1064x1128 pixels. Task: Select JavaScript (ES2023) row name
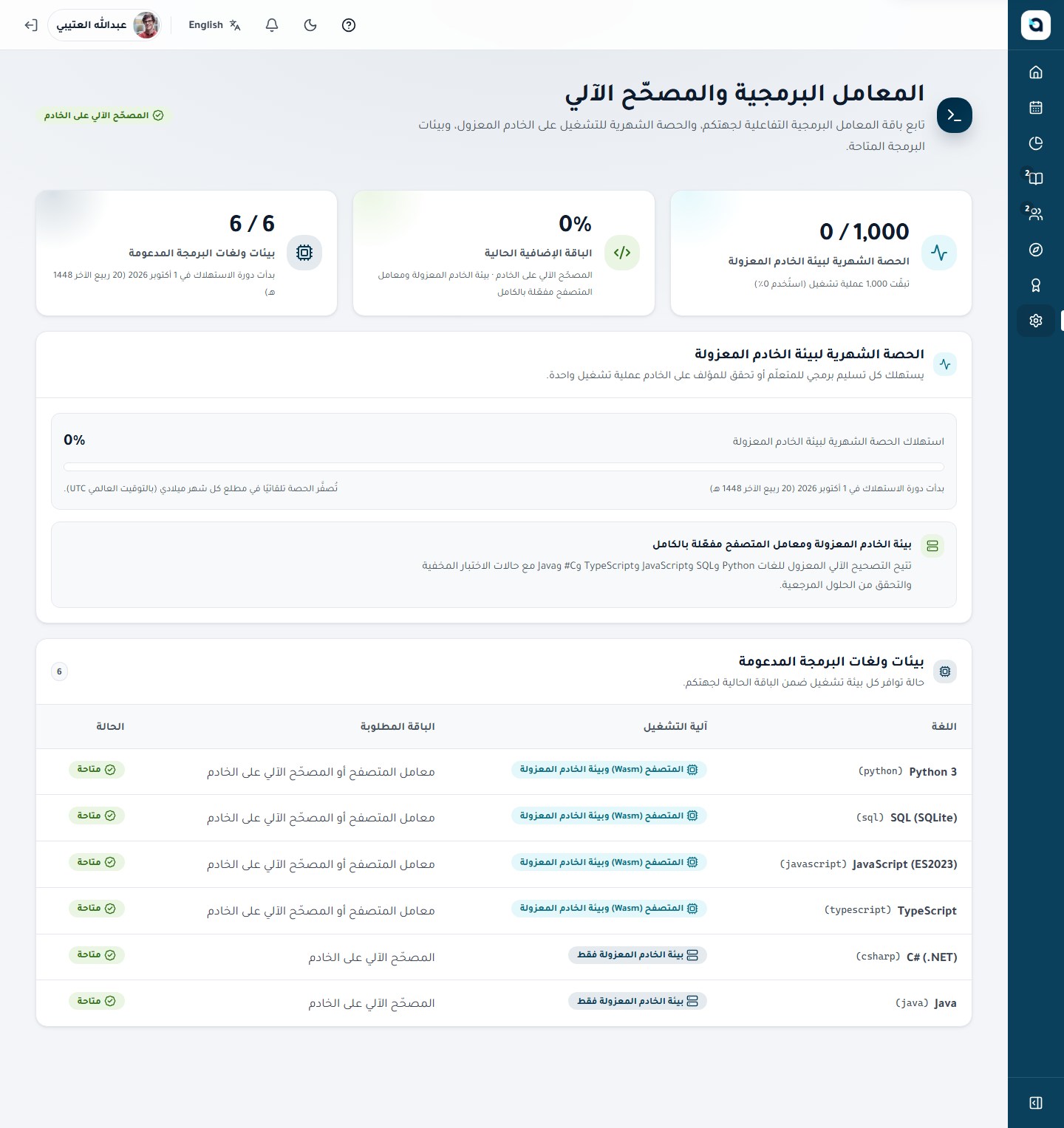point(904,864)
